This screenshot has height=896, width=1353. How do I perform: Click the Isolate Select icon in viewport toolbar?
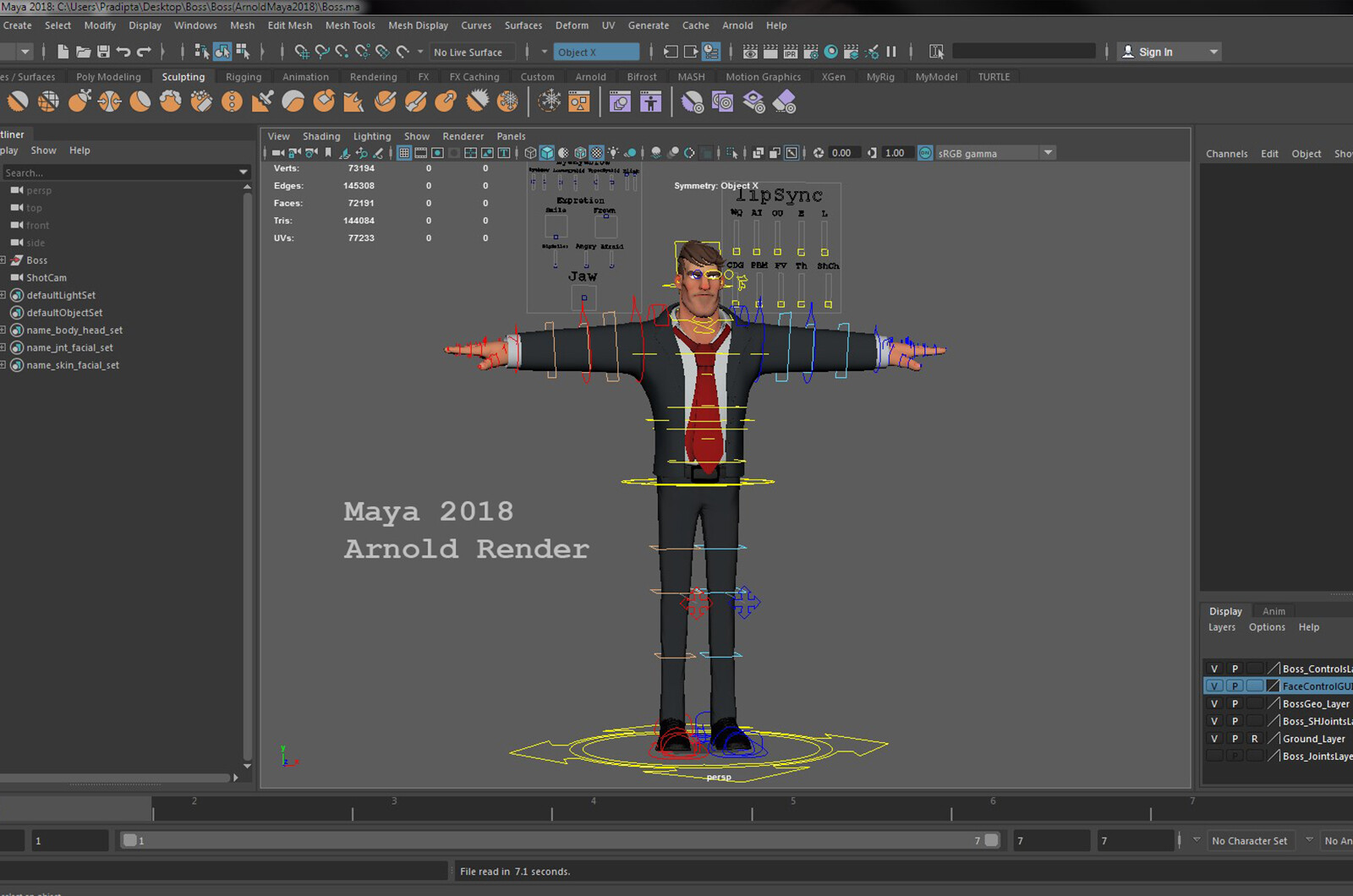tap(732, 153)
